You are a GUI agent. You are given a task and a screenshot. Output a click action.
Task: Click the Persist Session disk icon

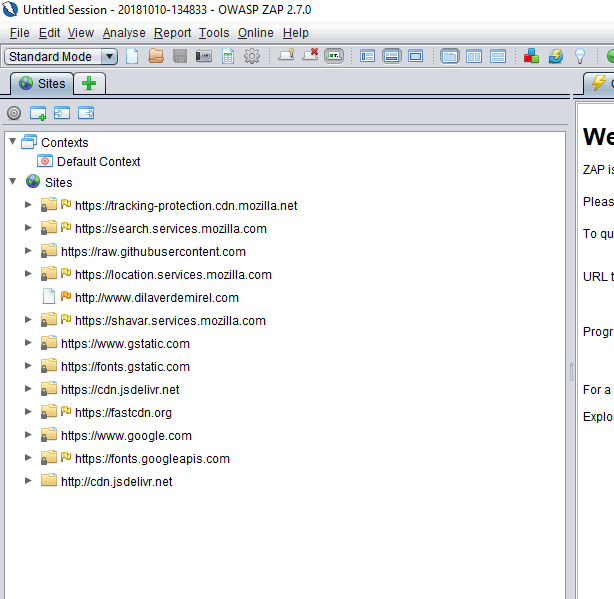[x=180, y=56]
